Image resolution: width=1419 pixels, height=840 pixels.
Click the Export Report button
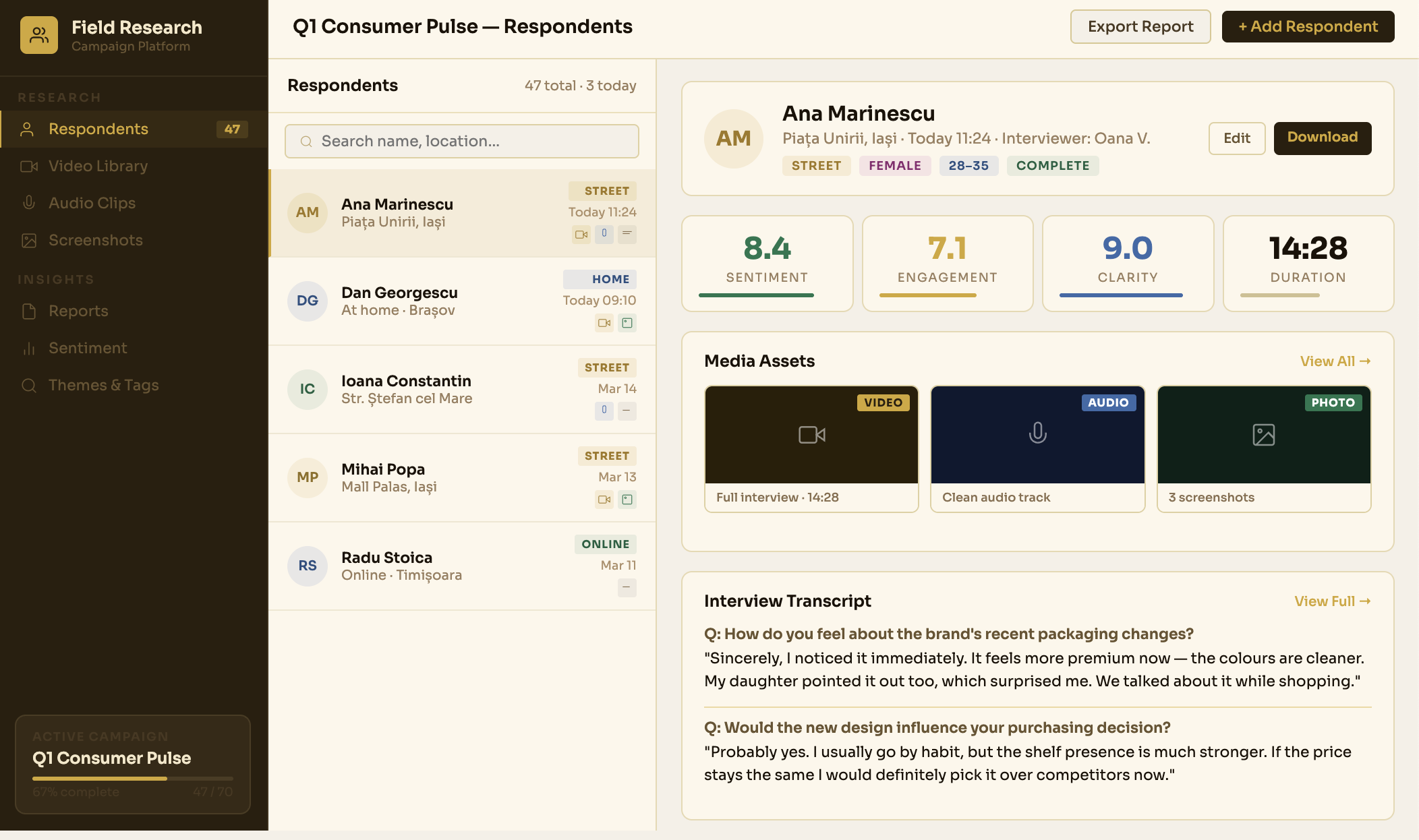pyautogui.click(x=1140, y=27)
